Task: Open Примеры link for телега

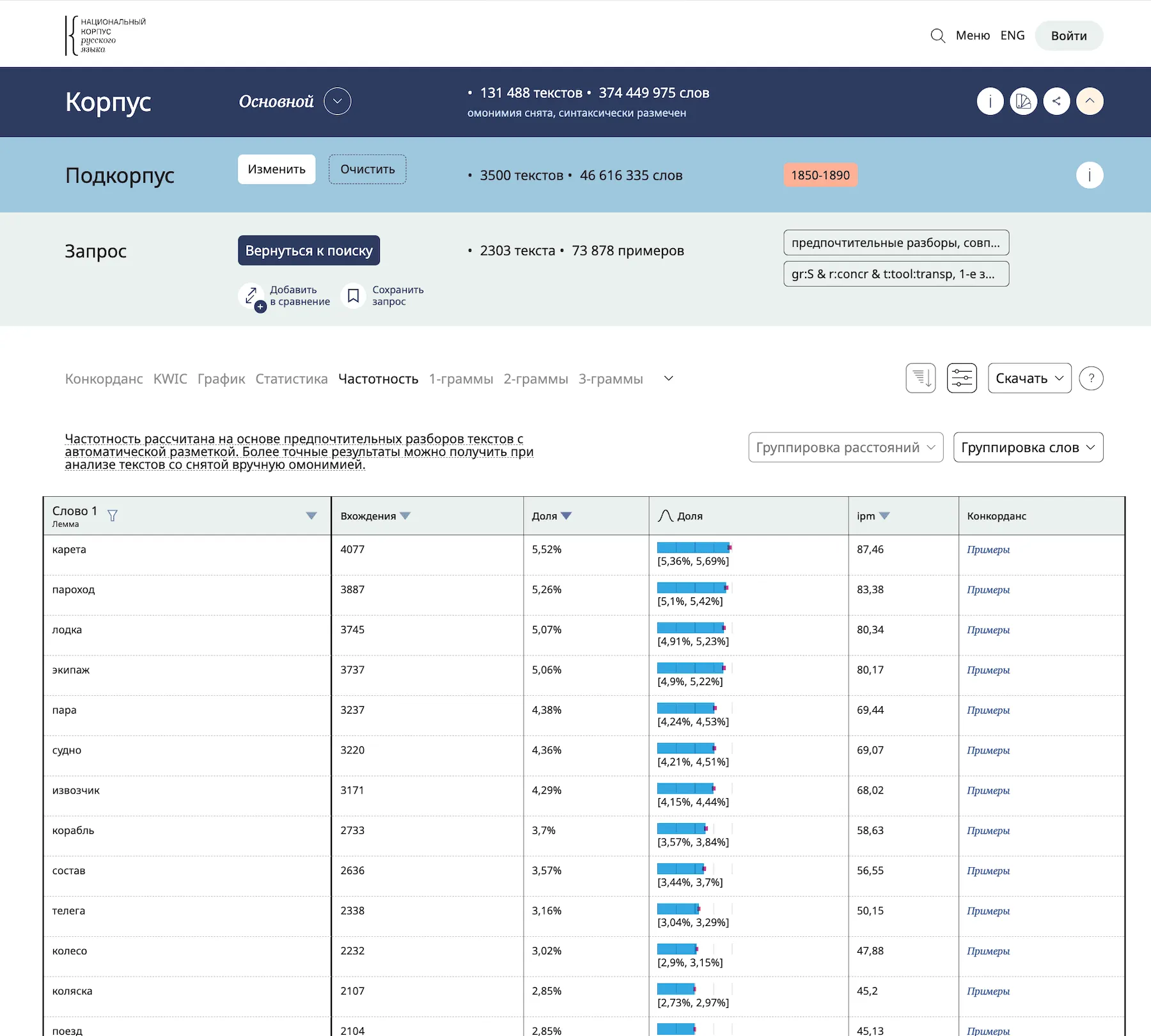Action: tap(988, 911)
